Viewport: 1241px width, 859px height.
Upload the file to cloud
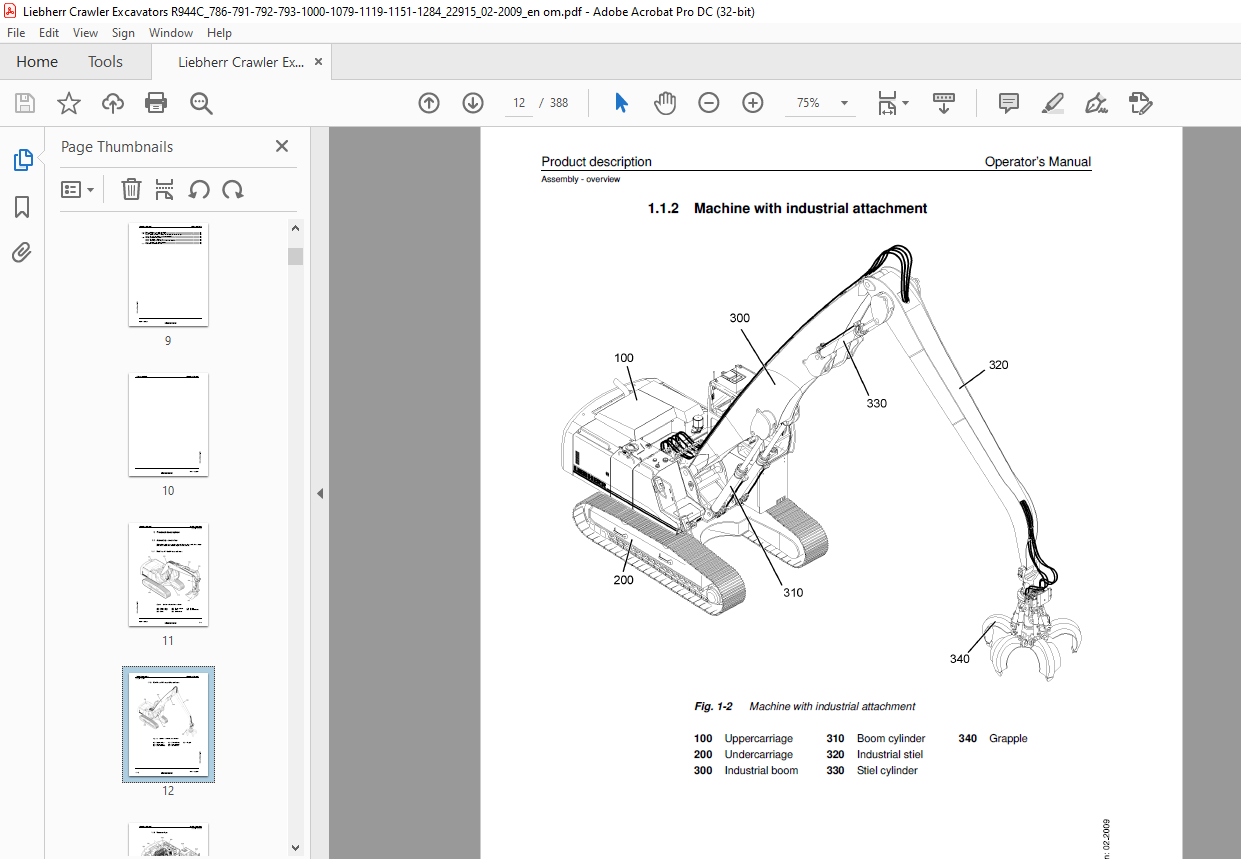tap(112, 103)
